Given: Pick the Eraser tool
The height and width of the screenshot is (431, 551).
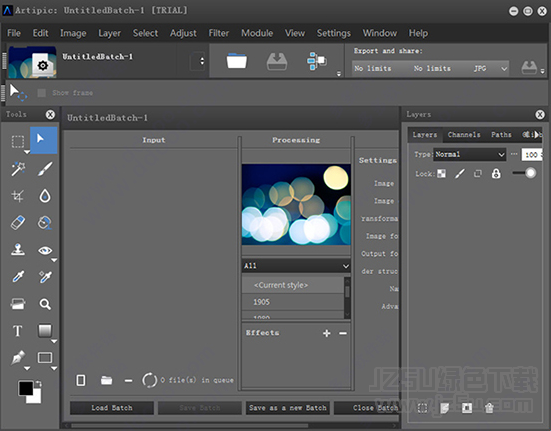Looking at the screenshot, I should pos(18,223).
